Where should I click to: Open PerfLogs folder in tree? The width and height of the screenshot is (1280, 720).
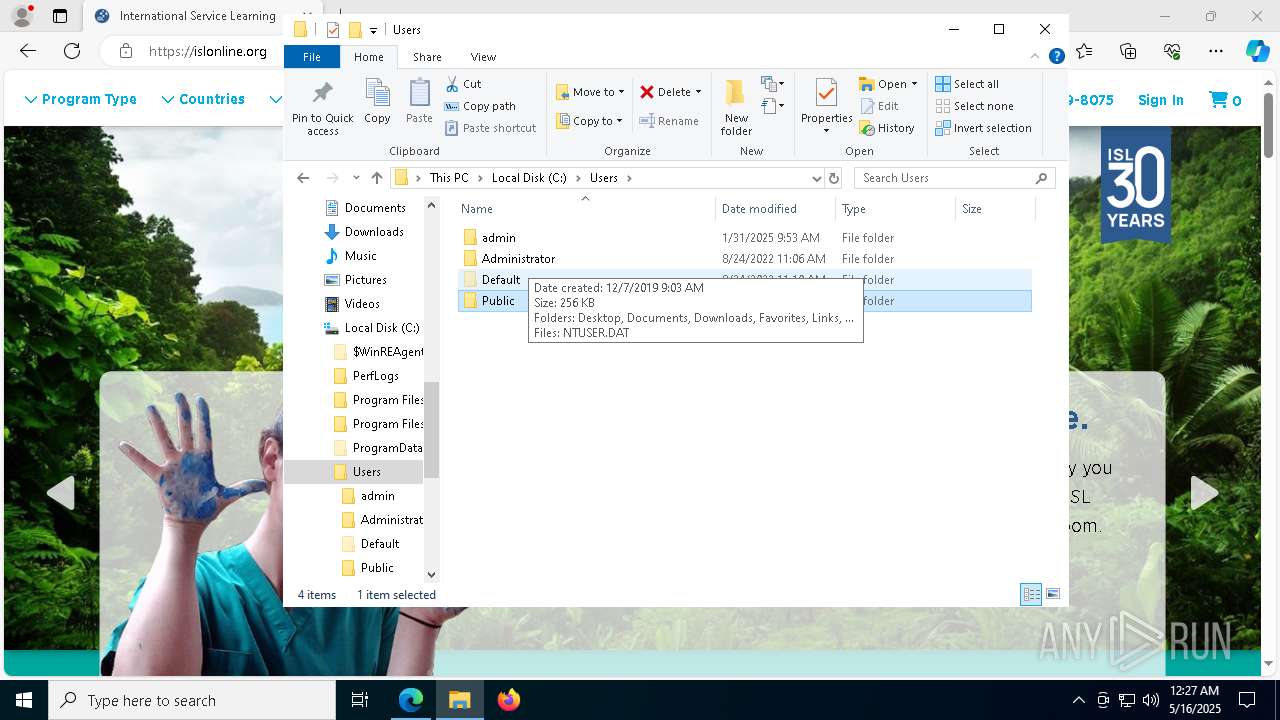pos(375,376)
